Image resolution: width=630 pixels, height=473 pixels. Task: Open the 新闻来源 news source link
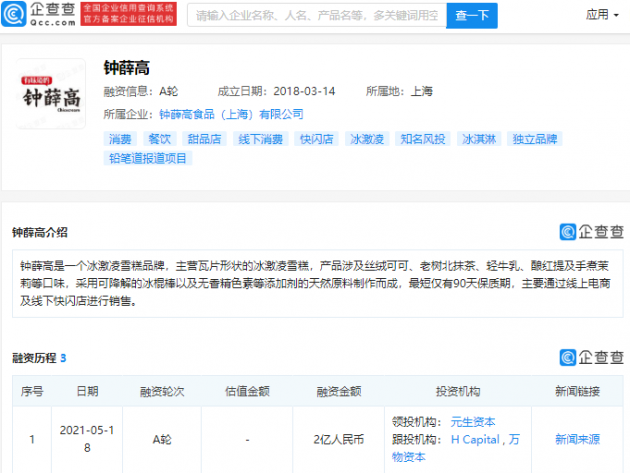pyautogui.click(x=577, y=439)
